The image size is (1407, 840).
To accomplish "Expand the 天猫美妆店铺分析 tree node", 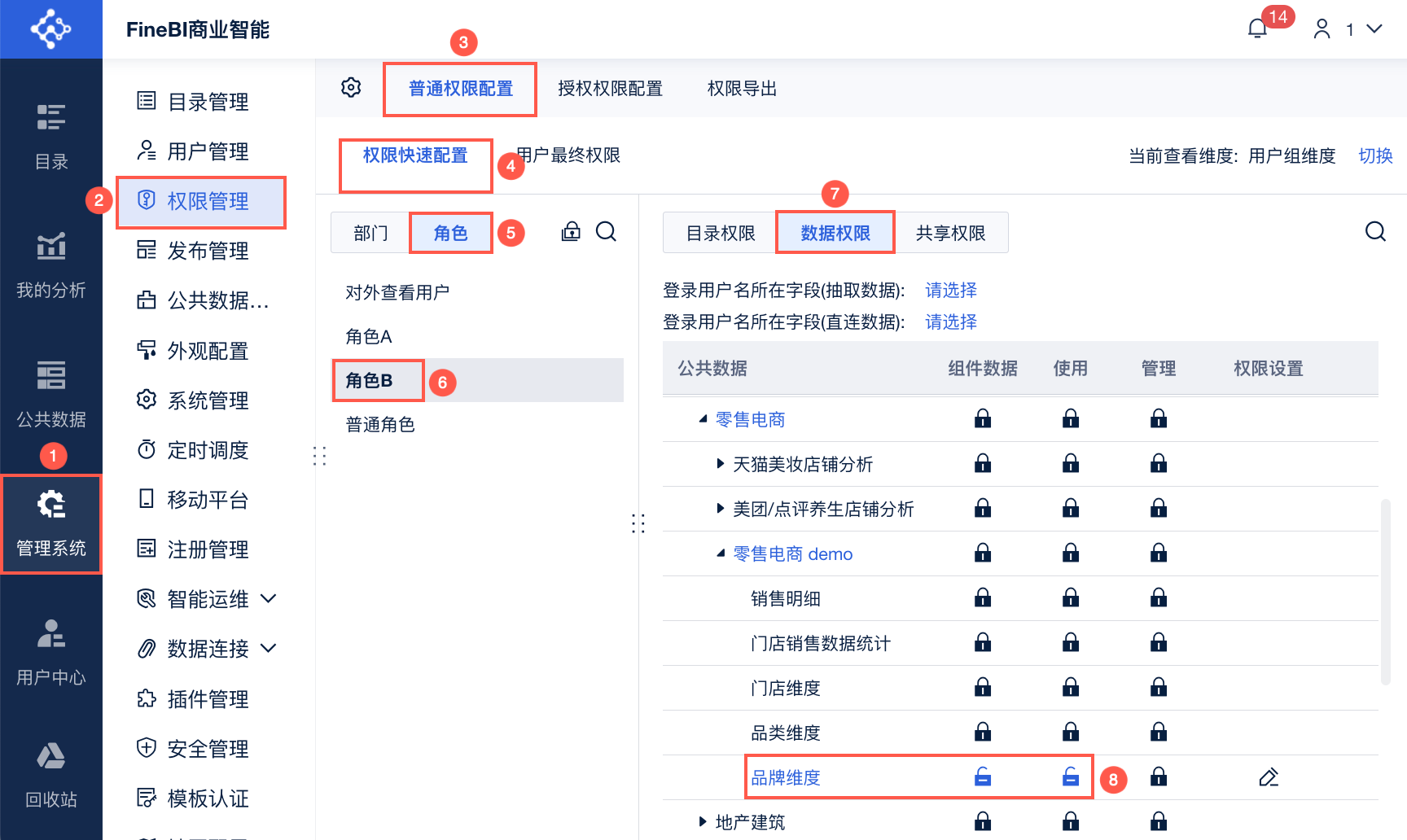I will click(720, 464).
